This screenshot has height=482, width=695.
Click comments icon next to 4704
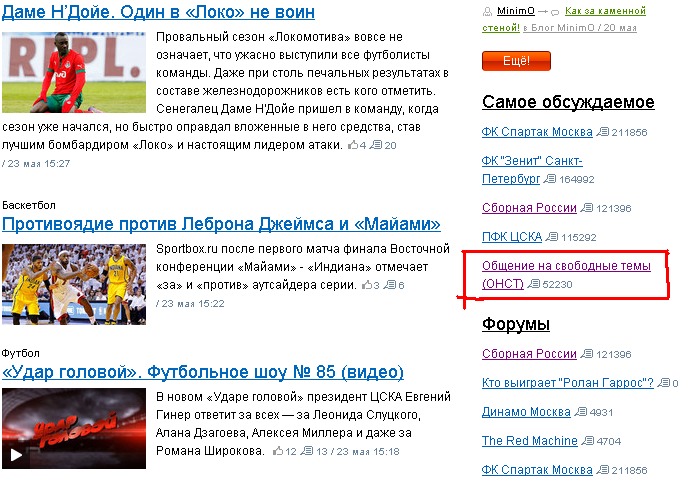point(588,441)
